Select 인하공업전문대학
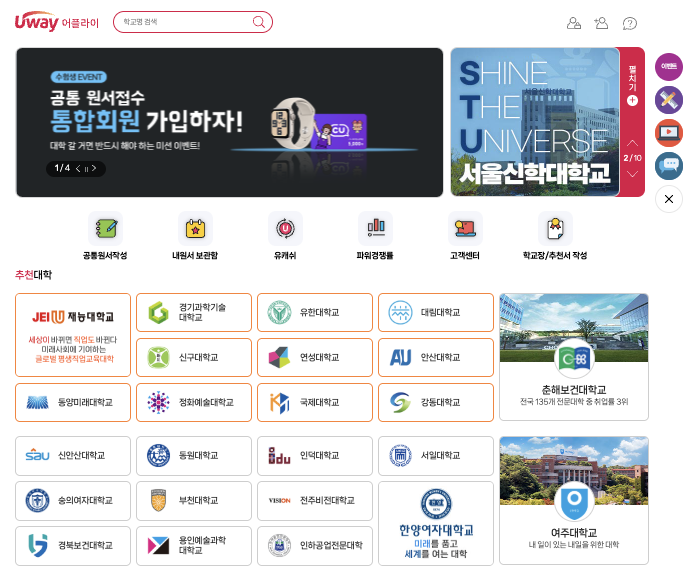 click(315, 546)
